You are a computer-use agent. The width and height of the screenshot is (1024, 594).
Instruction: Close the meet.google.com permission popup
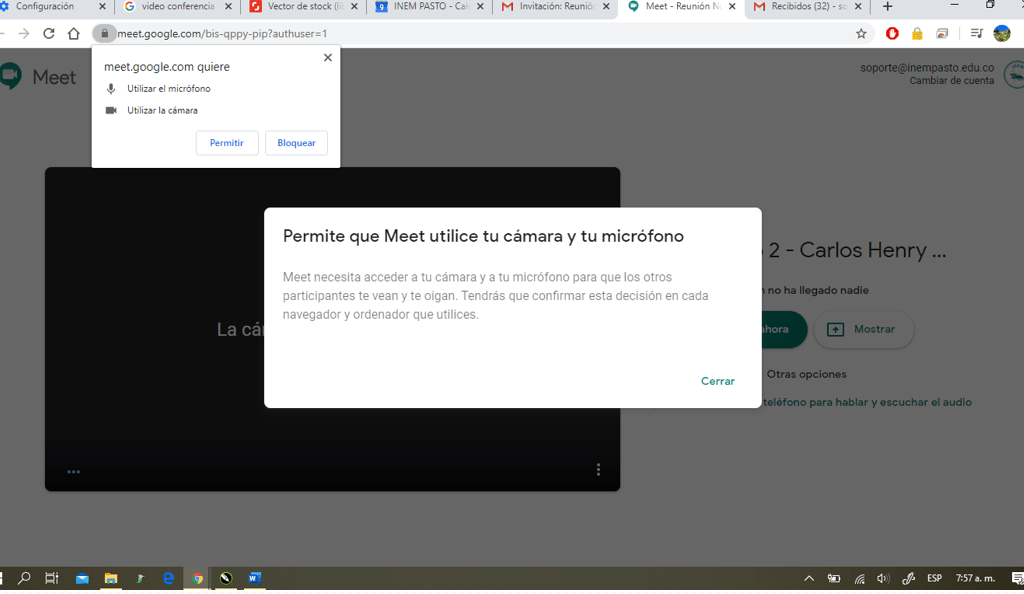click(x=328, y=57)
